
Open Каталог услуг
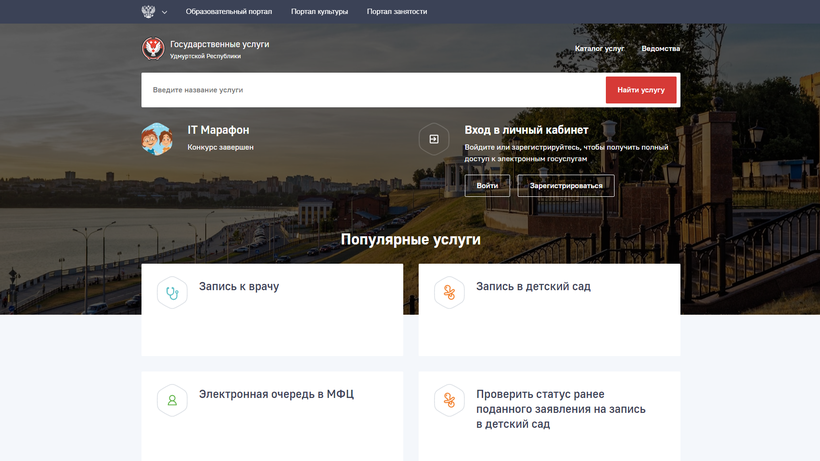pyautogui.click(x=599, y=49)
